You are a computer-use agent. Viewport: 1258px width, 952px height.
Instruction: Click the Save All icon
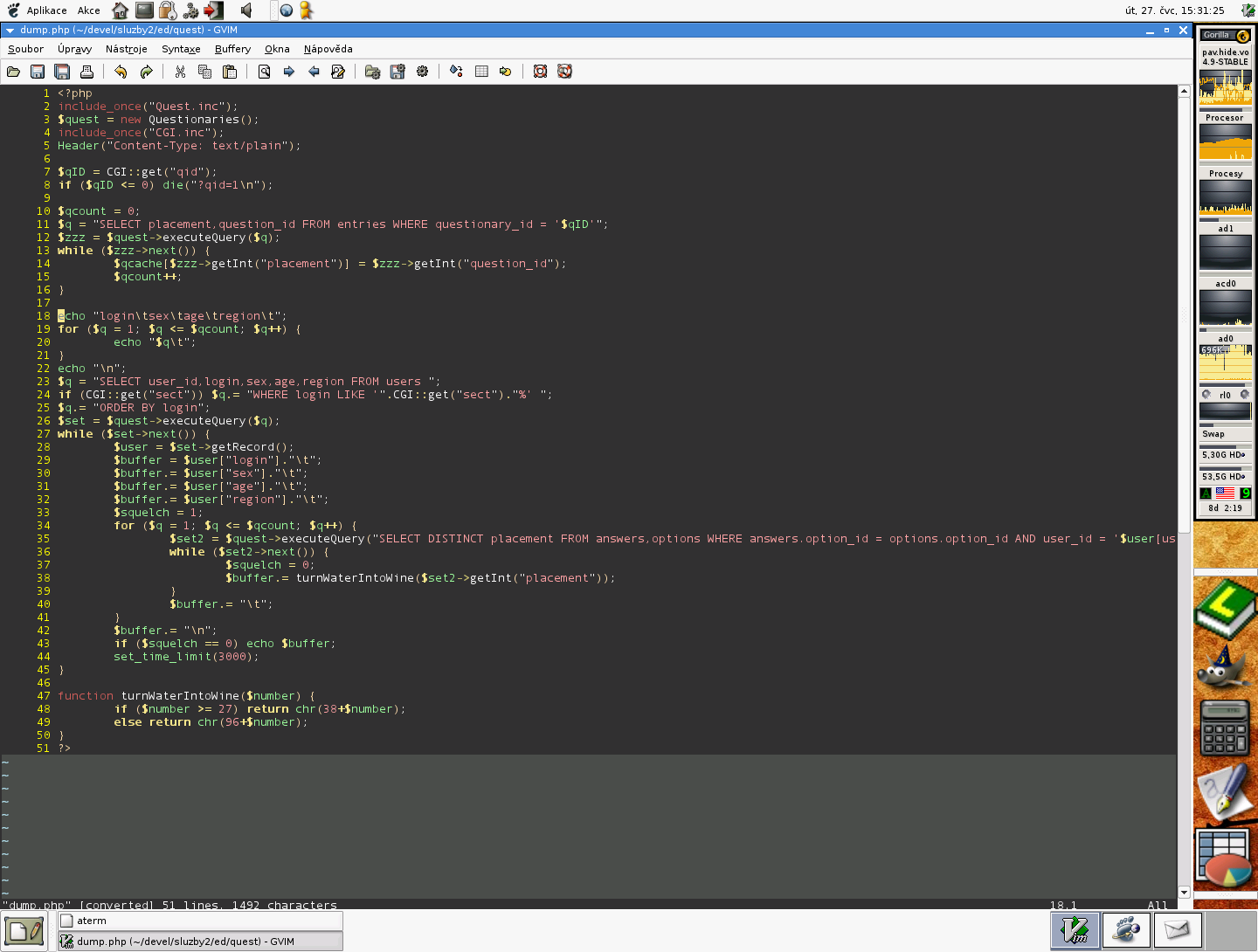click(62, 72)
